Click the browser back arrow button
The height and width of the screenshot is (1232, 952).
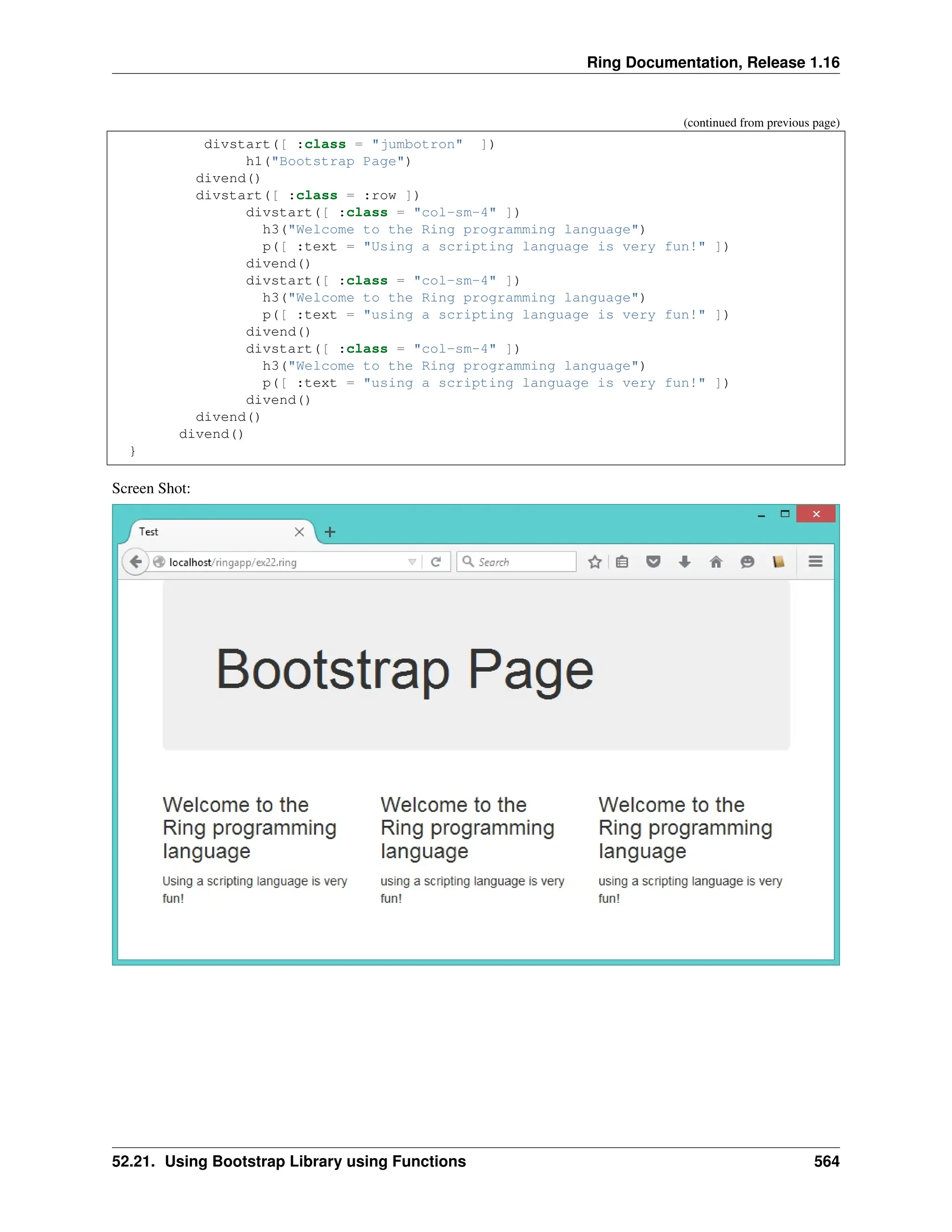click(135, 562)
